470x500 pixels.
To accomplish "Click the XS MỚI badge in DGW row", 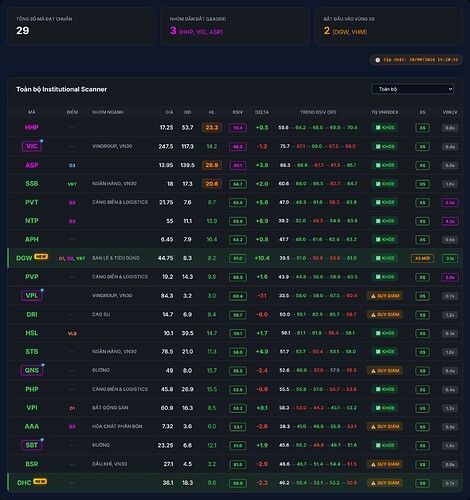I will (422, 258).
